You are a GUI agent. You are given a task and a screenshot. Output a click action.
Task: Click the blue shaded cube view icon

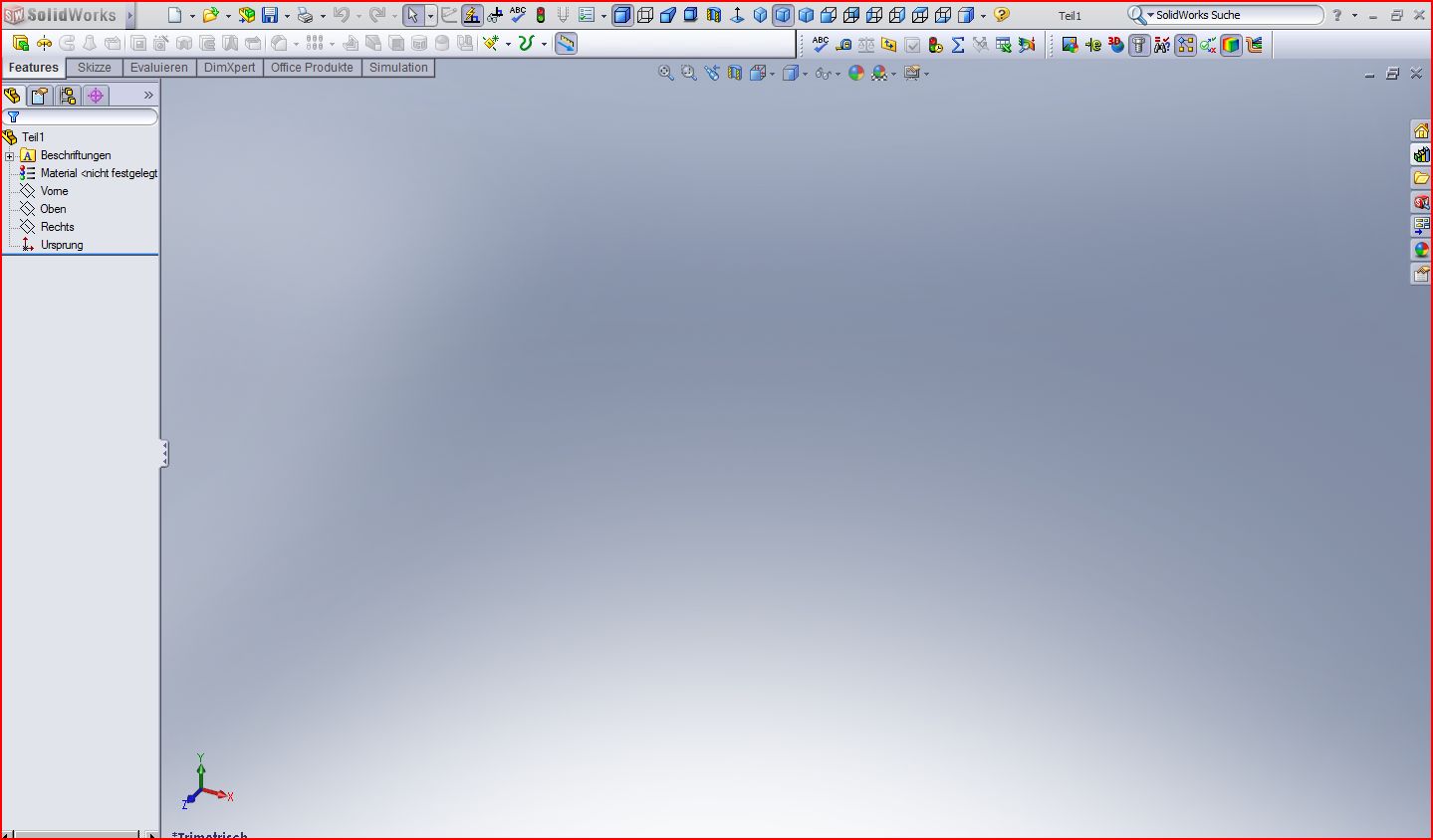pos(622,15)
